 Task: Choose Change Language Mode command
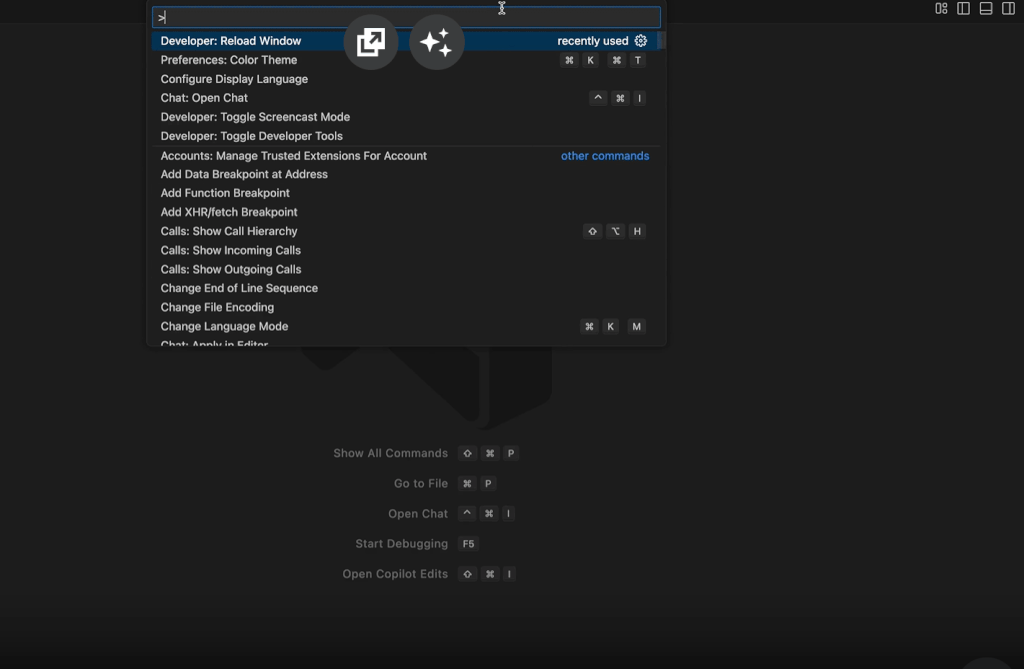pos(405,327)
